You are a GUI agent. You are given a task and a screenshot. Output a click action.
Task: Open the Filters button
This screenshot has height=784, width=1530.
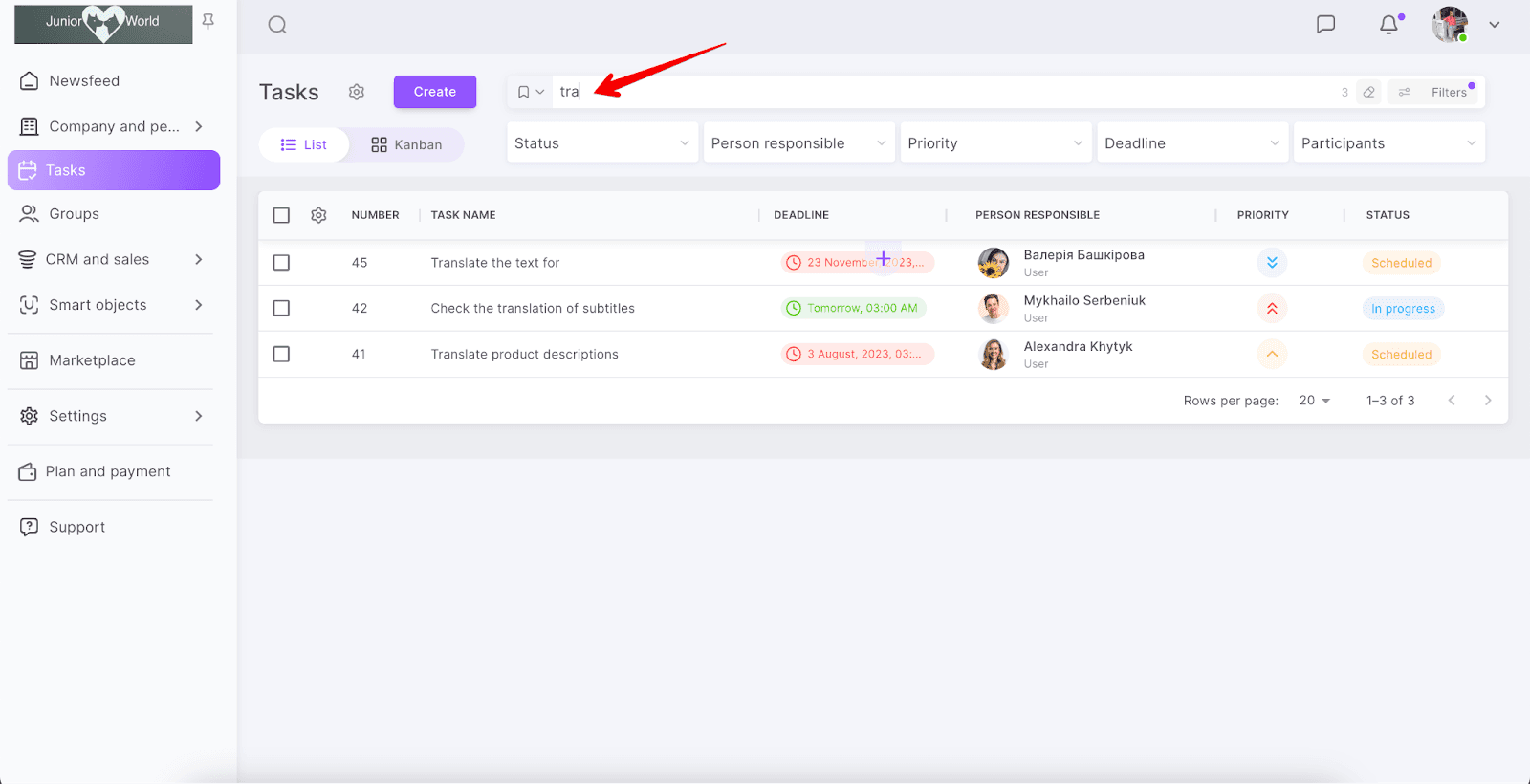[1436, 92]
